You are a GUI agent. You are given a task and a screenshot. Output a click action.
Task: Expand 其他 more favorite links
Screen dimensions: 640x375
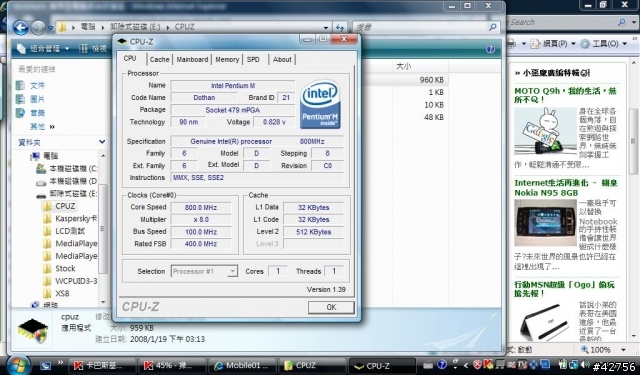tap(42, 126)
